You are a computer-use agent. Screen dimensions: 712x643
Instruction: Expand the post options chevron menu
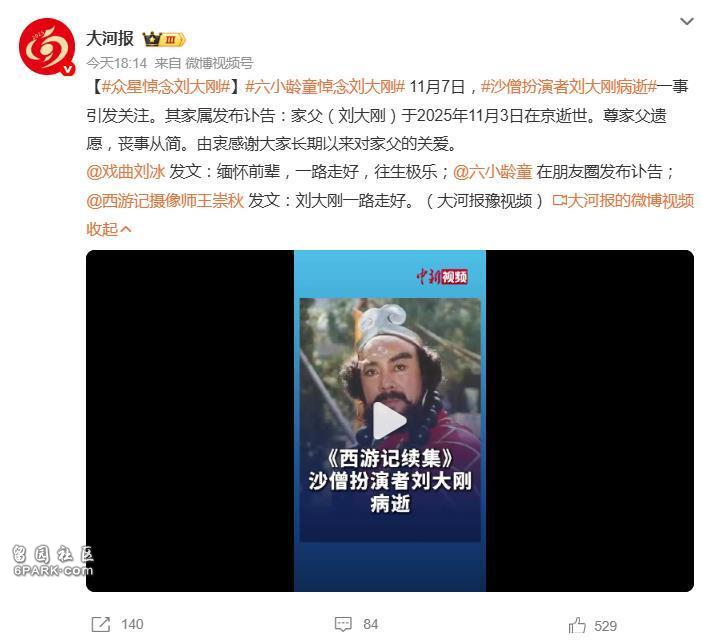click(686, 21)
